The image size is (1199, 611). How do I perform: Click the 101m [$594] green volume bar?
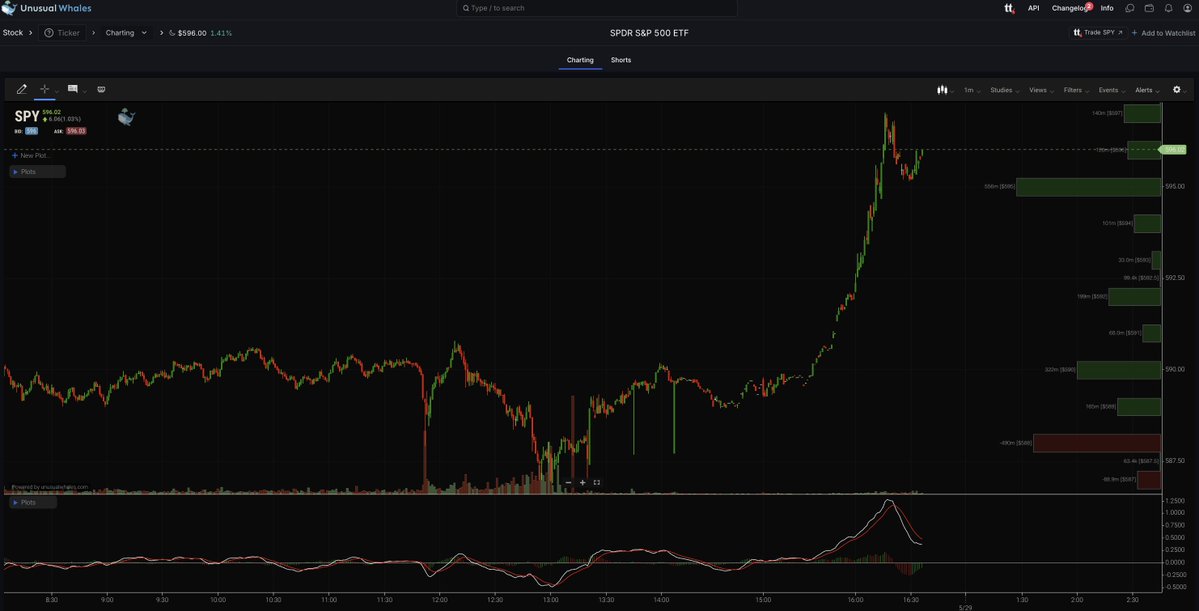pyautogui.click(x=1148, y=223)
